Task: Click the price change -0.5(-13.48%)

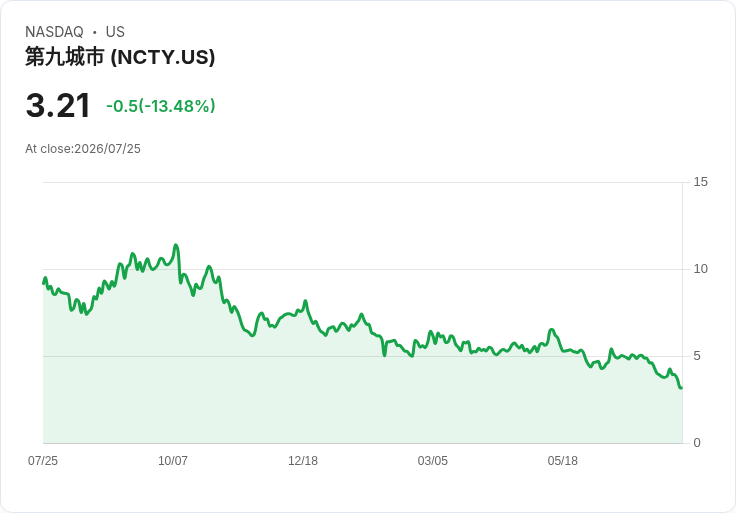Action: point(161,106)
